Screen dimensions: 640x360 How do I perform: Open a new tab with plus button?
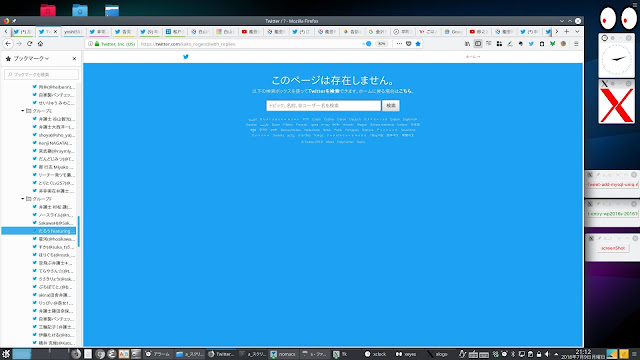[567, 31]
